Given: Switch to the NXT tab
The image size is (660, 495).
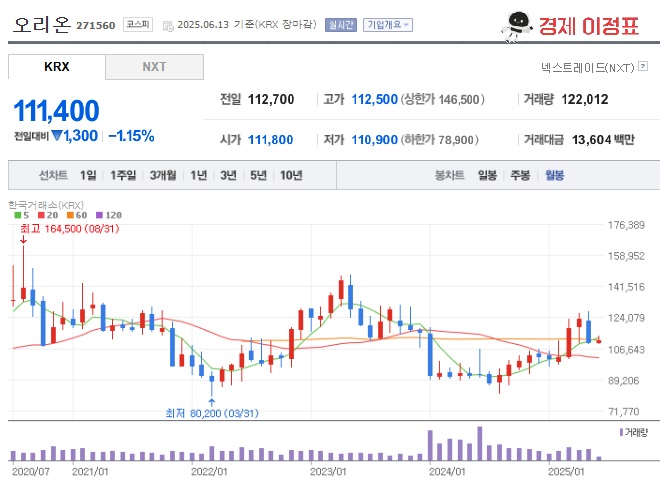Looking at the screenshot, I should click(154, 67).
